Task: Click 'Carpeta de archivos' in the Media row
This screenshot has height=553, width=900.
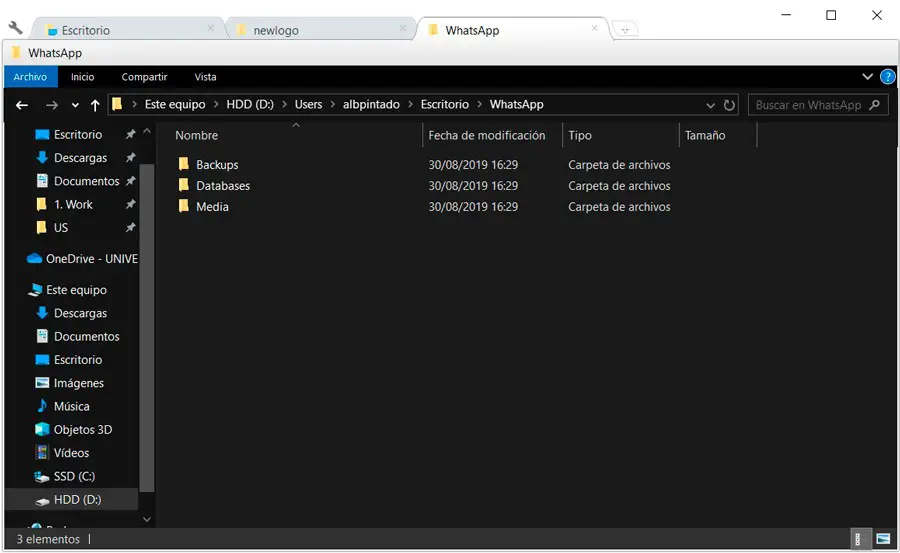Action: [619, 207]
